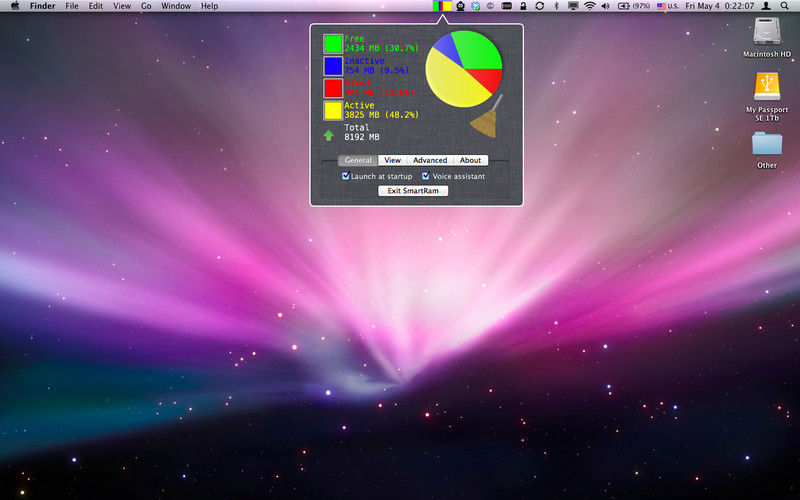Click the SmartRam colored menu bar icon
Screen dimensions: 800x500
click(441, 6)
